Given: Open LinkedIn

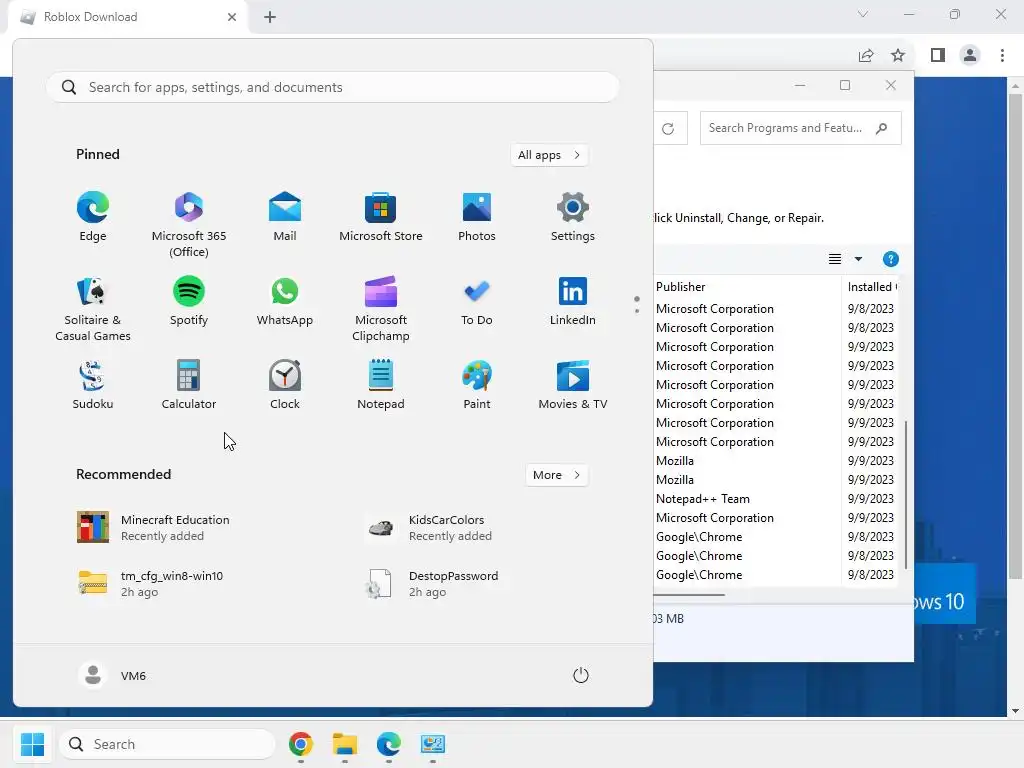Looking at the screenshot, I should point(573,301).
